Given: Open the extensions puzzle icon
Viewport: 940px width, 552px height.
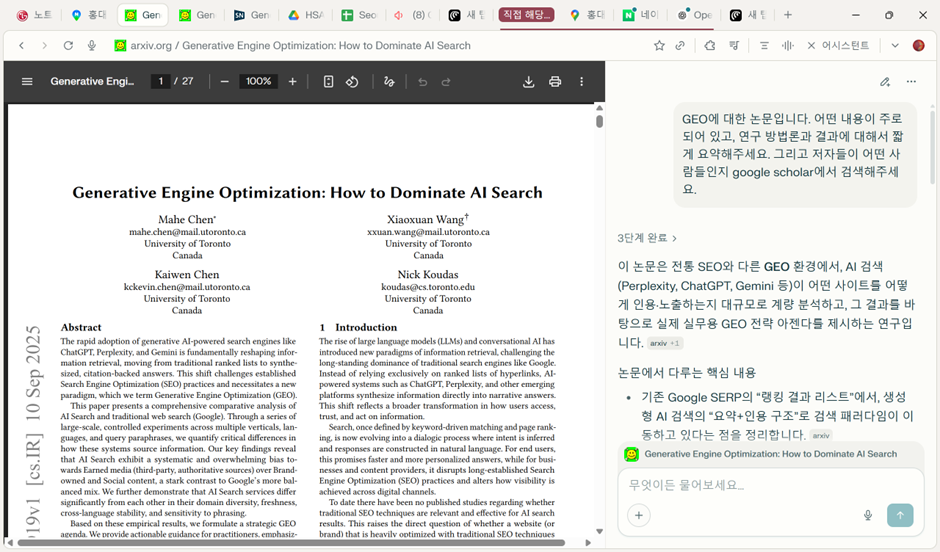Looking at the screenshot, I should coord(710,46).
